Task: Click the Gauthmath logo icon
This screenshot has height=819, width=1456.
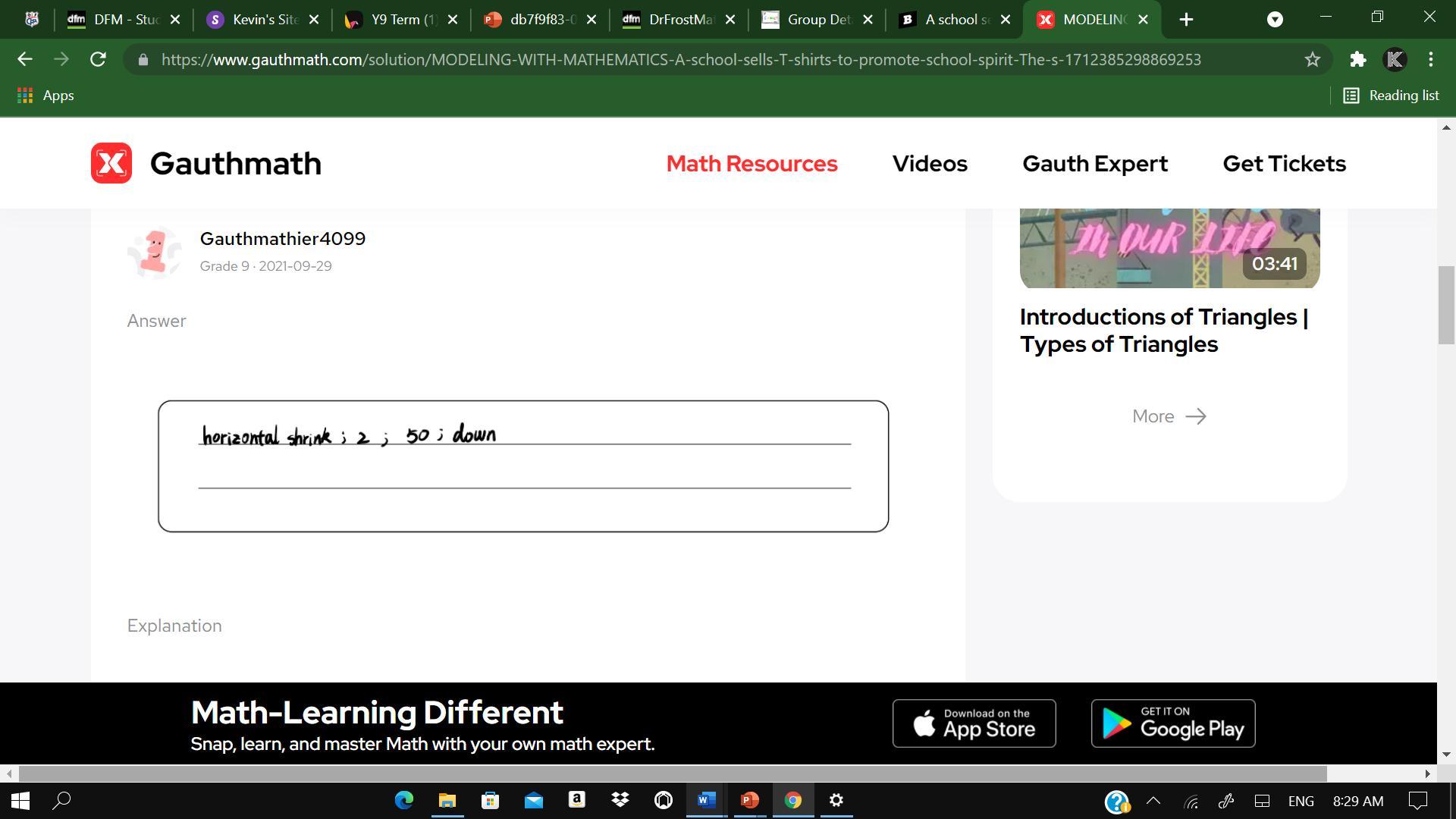Action: pos(111,163)
